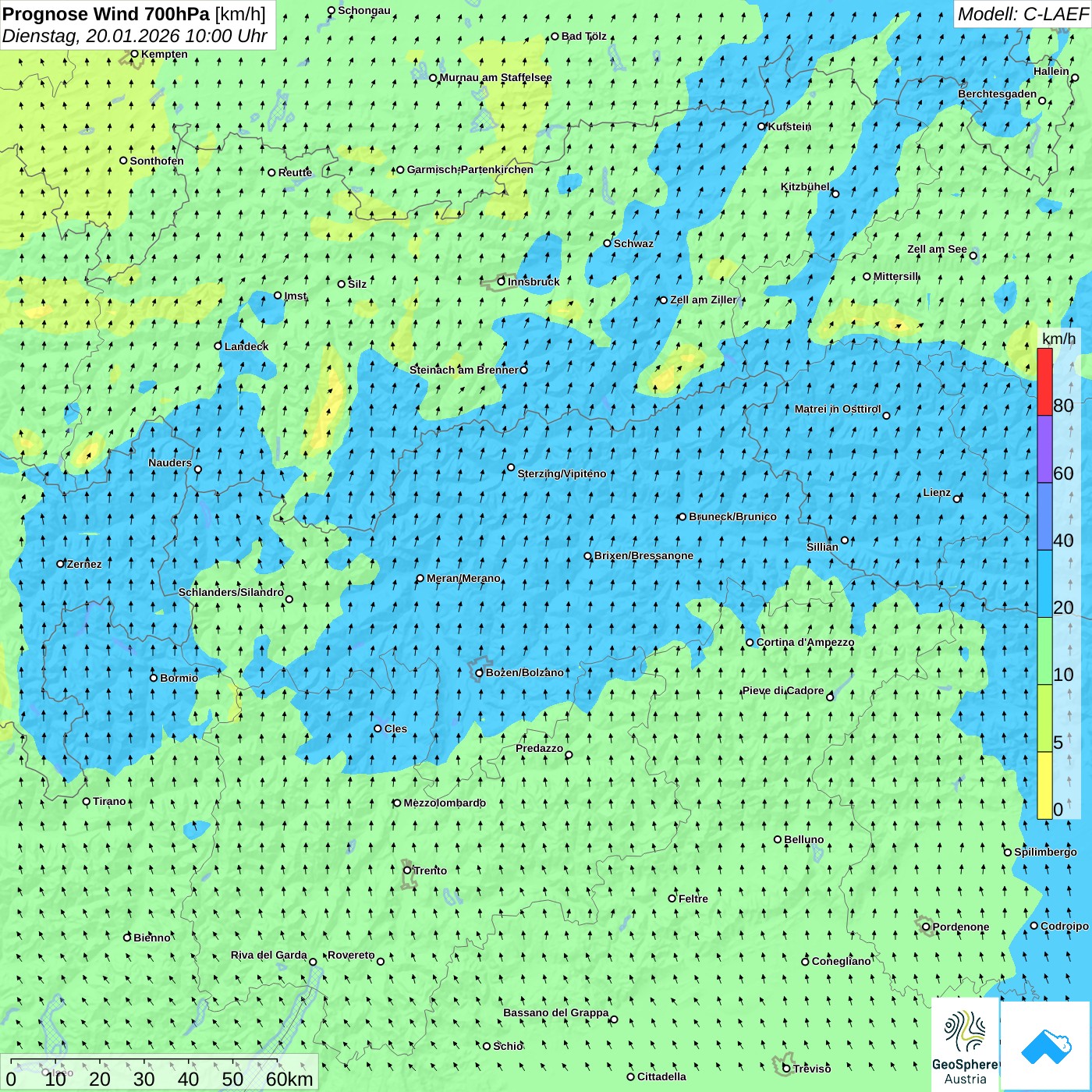Image resolution: width=1092 pixels, height=1092 pixels.
Task: Click the 'Reutte' label
Action: [x=296, y=172]
